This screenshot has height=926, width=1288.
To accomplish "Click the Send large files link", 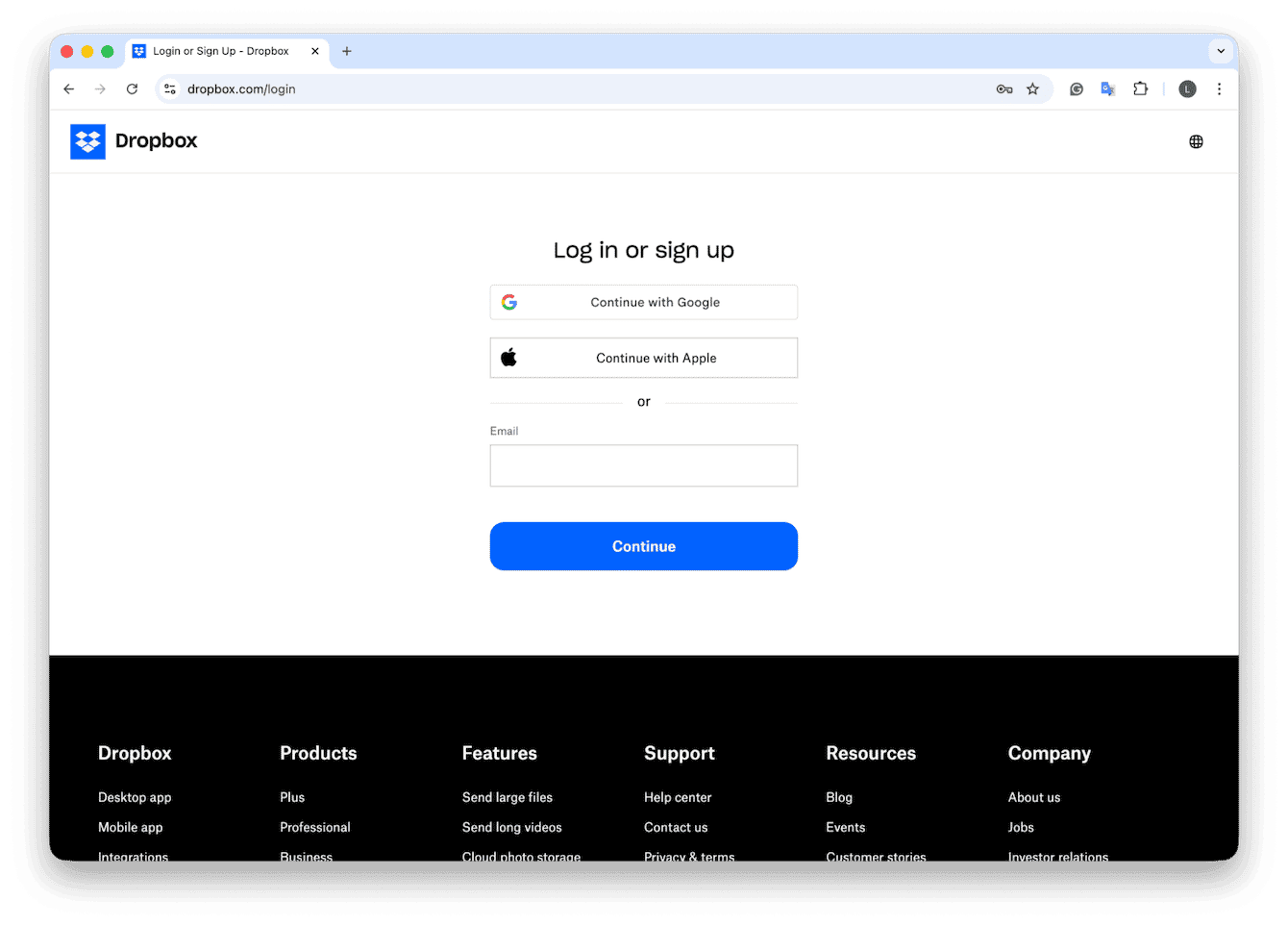I will [x=507, y=797].
